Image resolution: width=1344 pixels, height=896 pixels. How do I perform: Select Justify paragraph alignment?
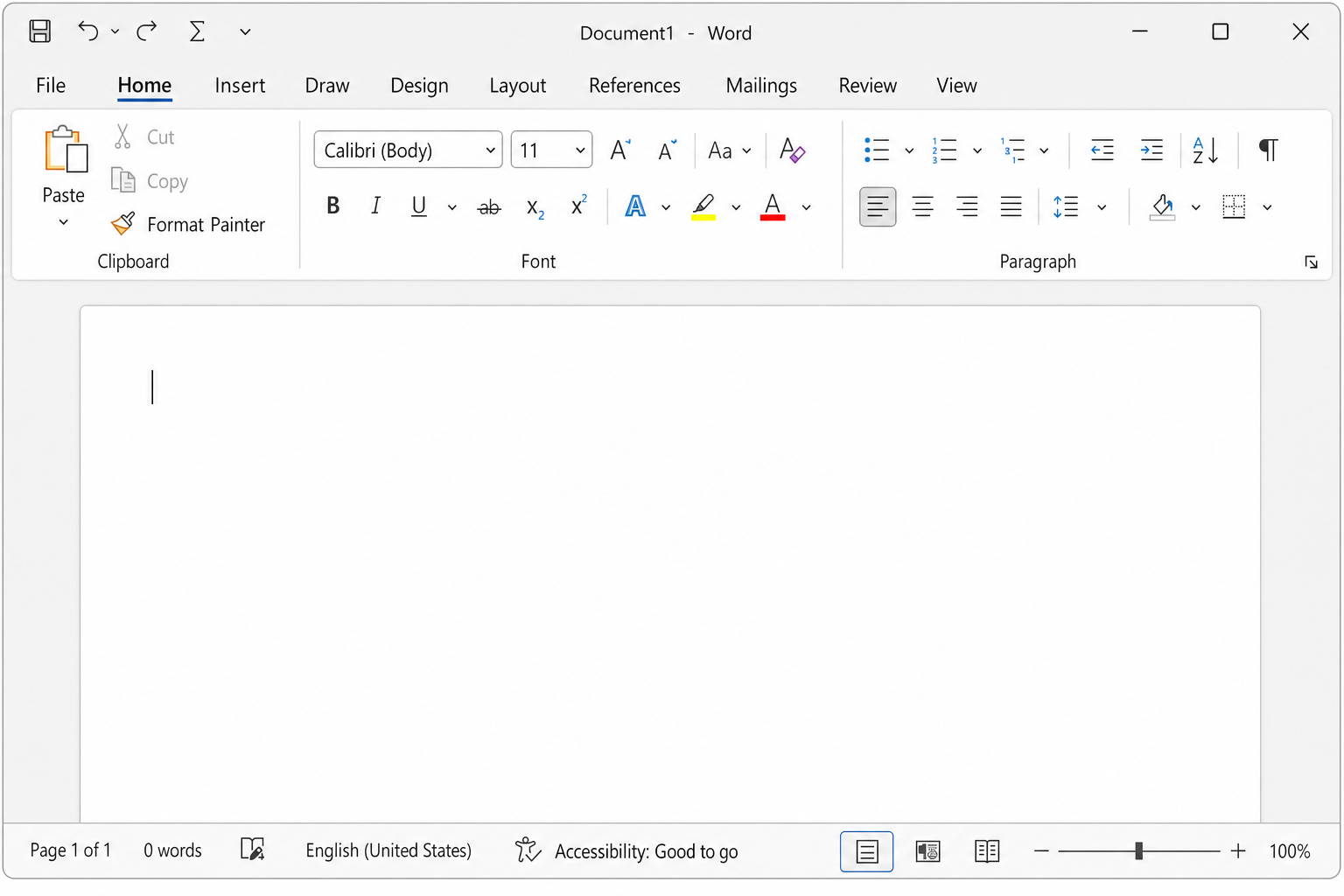(1011, 206)
